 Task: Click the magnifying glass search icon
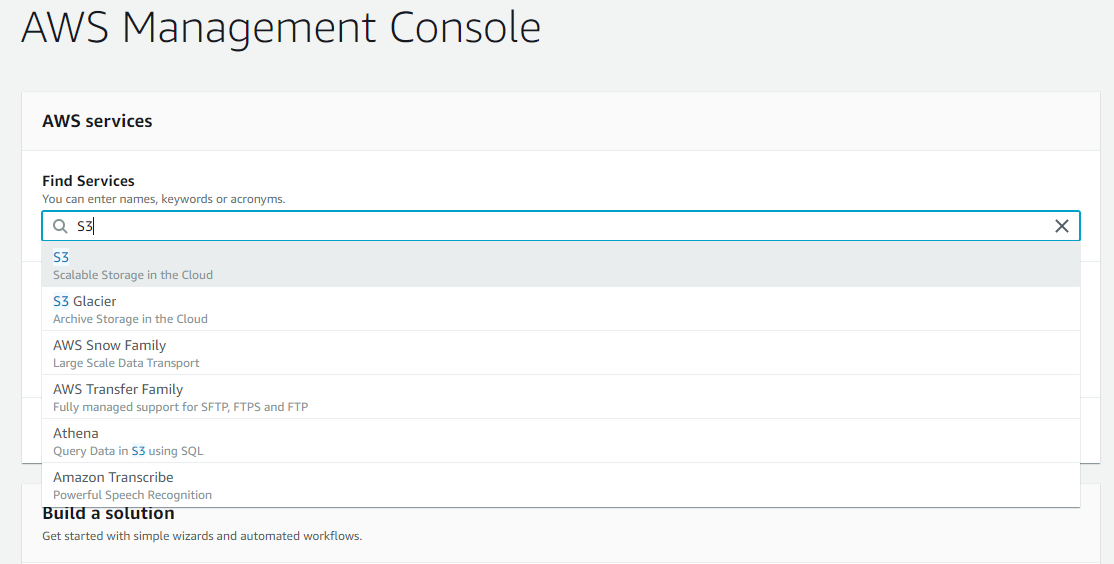click(x=60, y=226)
